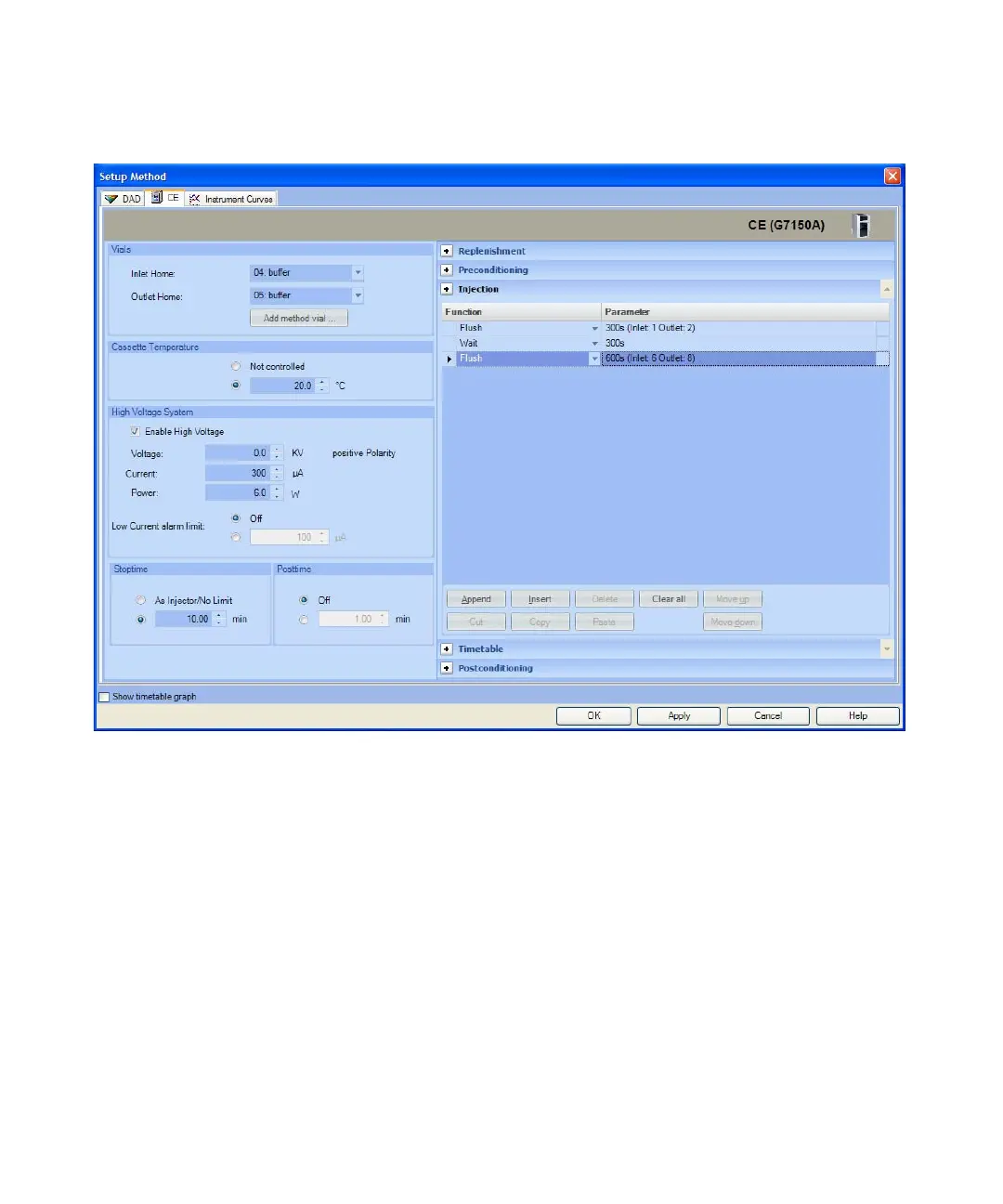Click the Copy button

541,622
